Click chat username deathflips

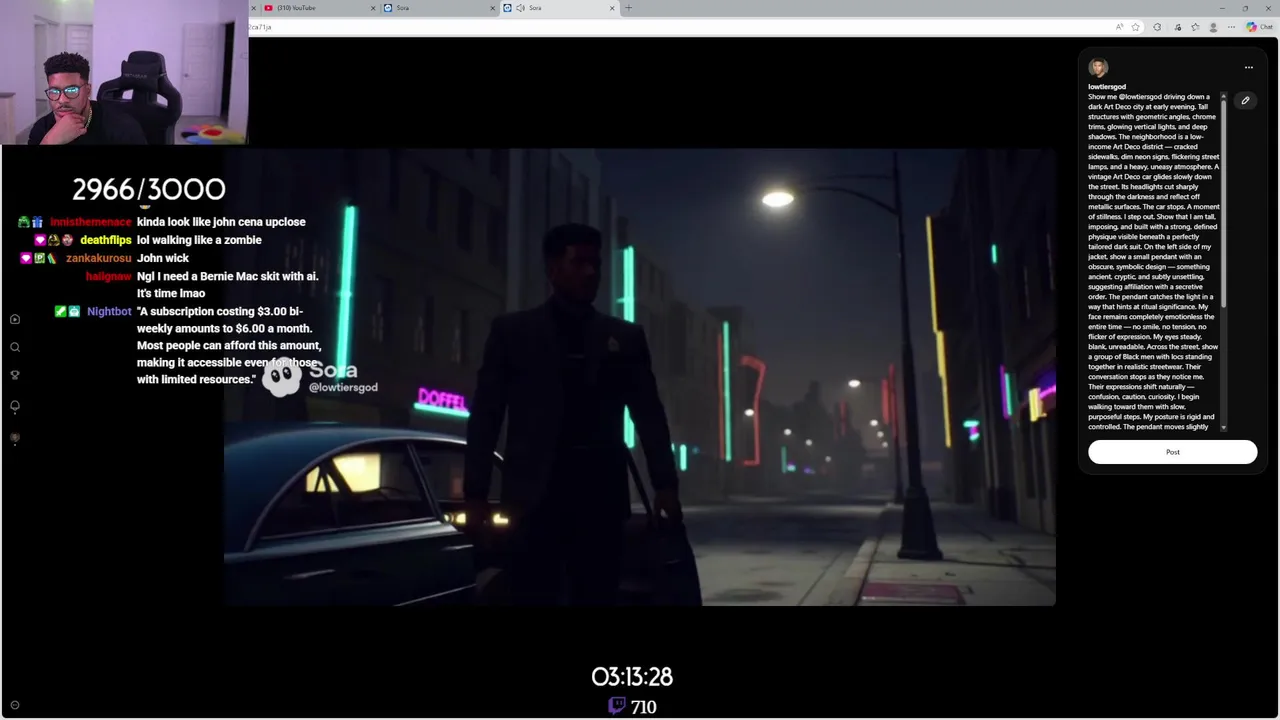[106, 240]
